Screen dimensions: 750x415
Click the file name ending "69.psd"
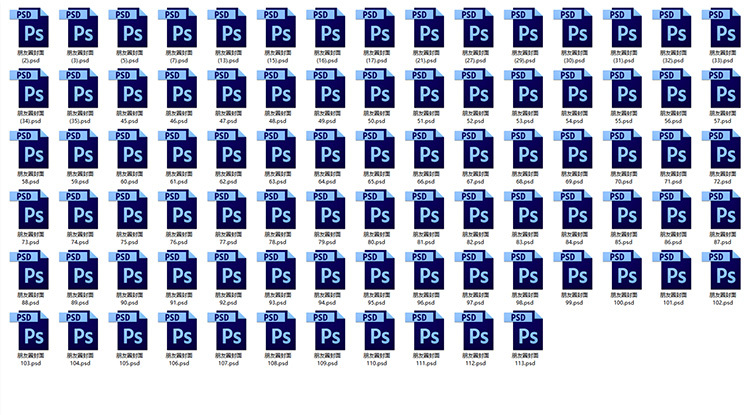tap(574, 178)
